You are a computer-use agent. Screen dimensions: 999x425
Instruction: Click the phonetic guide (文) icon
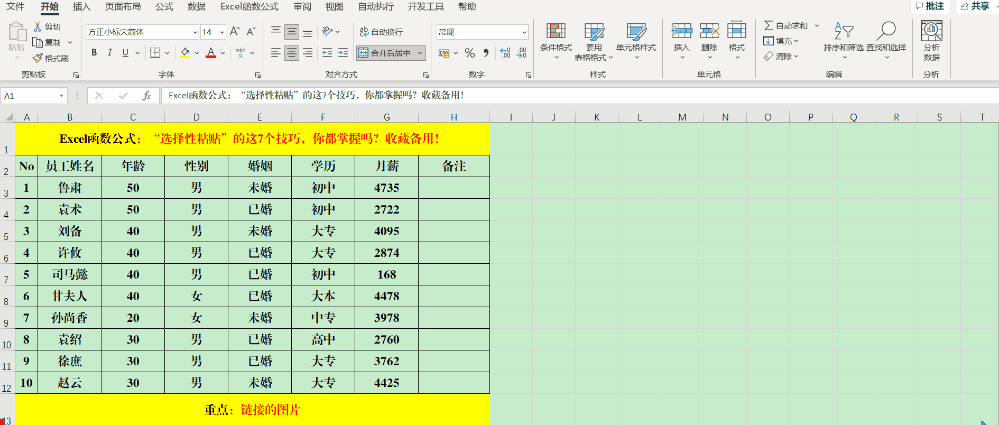click(x=240, y=52)
